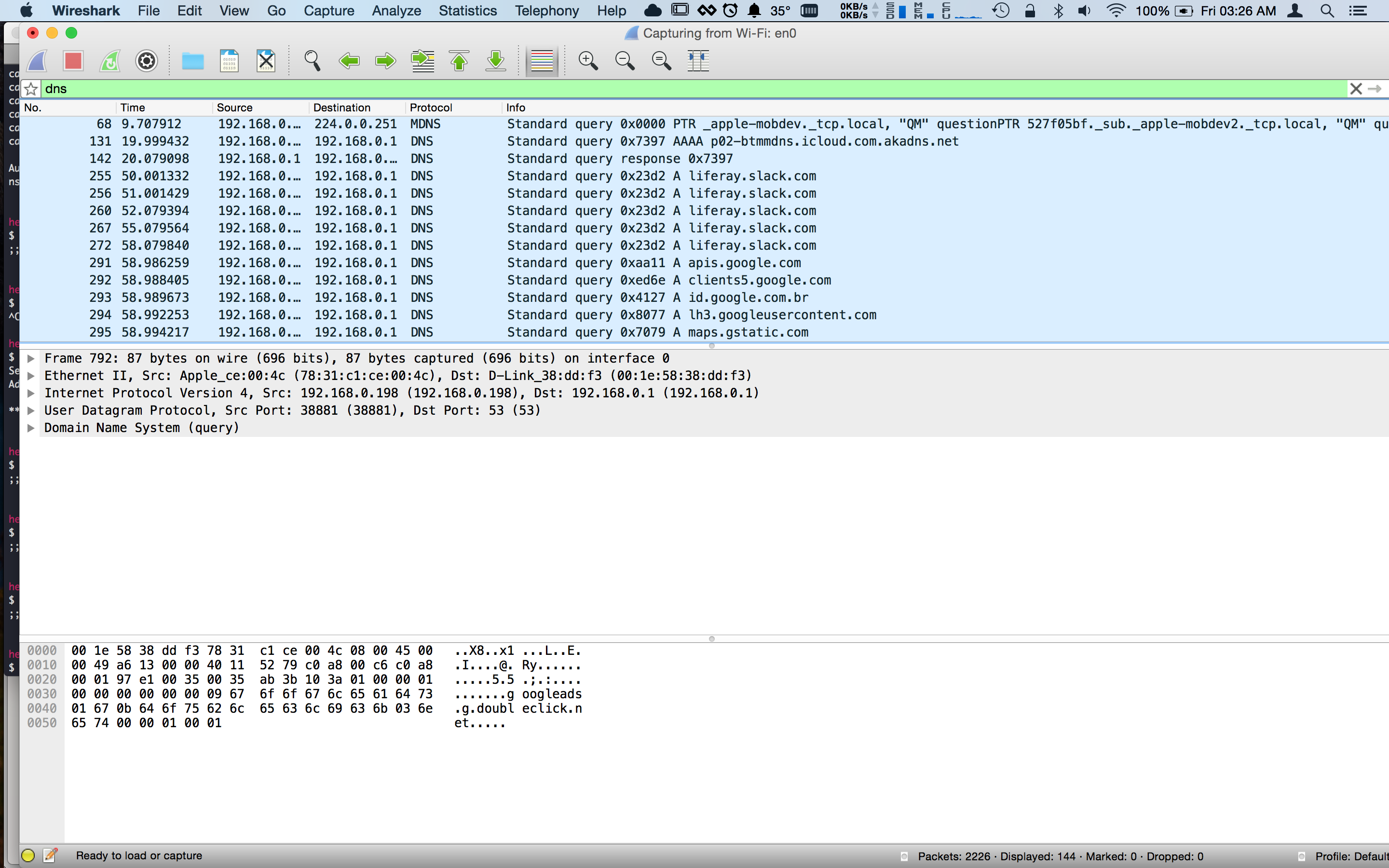This screenshot has width=1389, height=868.
Task: Click the Find packet magnifier icon
Action: click(312, 61)
